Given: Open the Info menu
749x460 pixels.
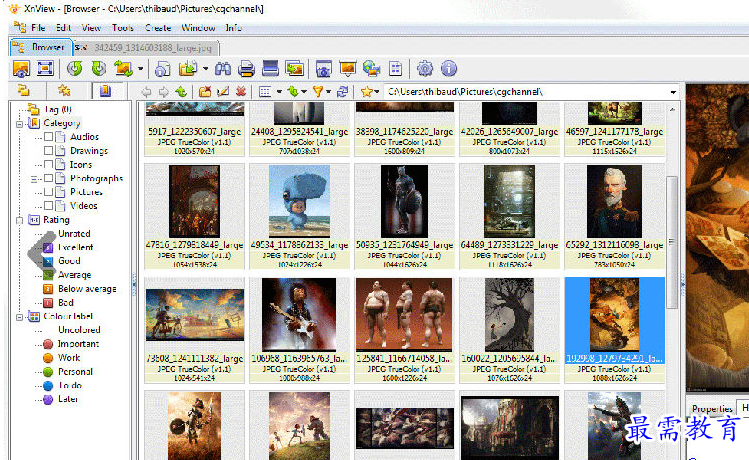Looking at the screenshot, I should coord(234,28).
